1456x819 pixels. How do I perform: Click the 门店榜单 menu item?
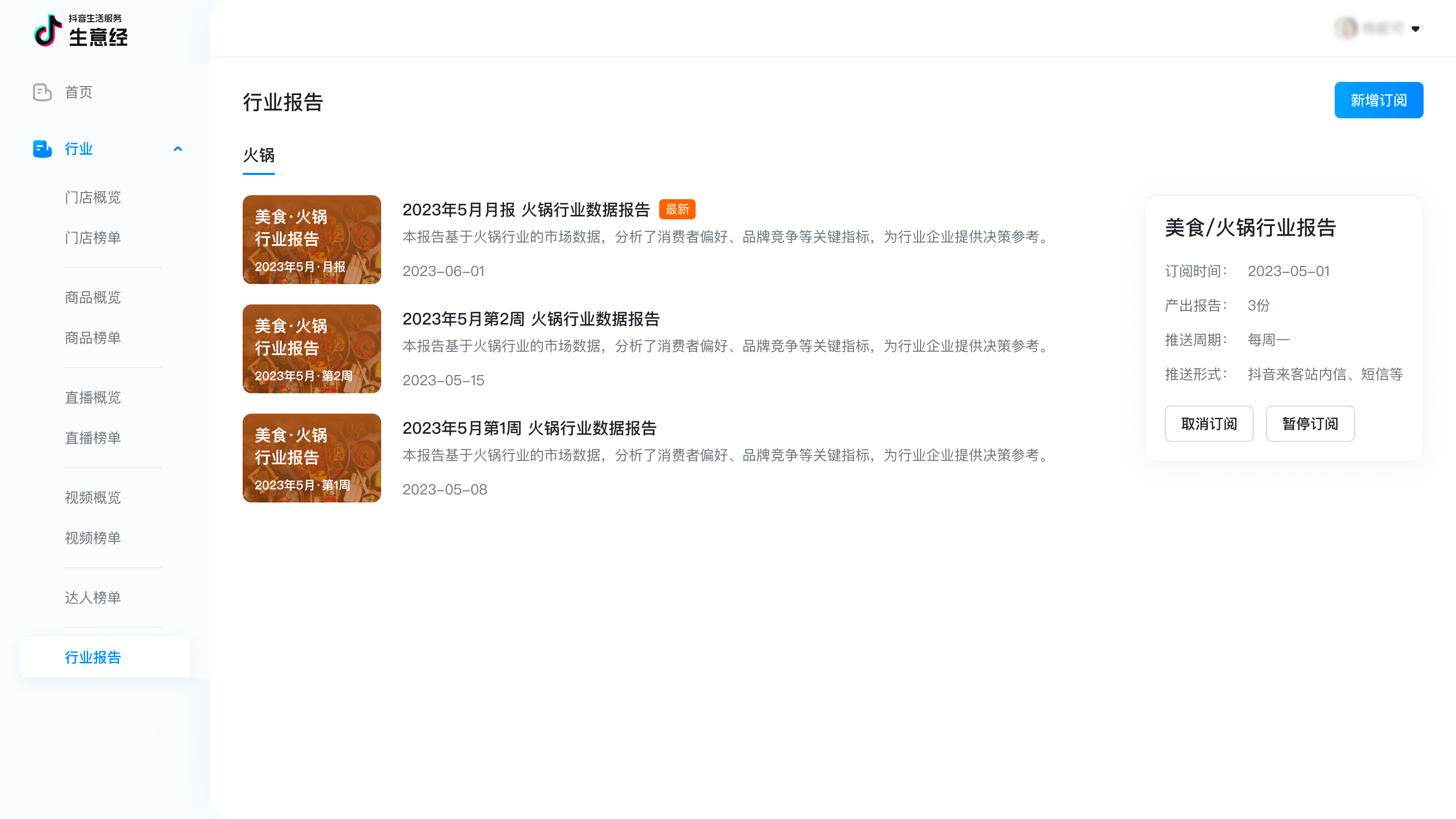point(92,237)
